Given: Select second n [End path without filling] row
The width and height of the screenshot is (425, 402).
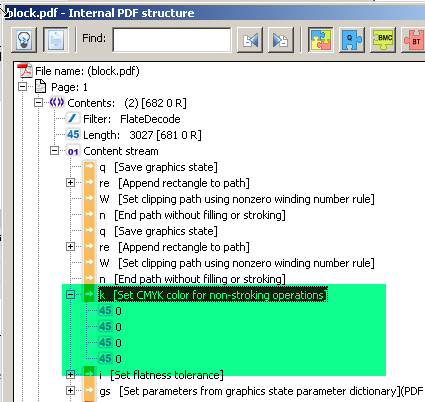Looking at the screenshot, I should click(x=192, y=279).
